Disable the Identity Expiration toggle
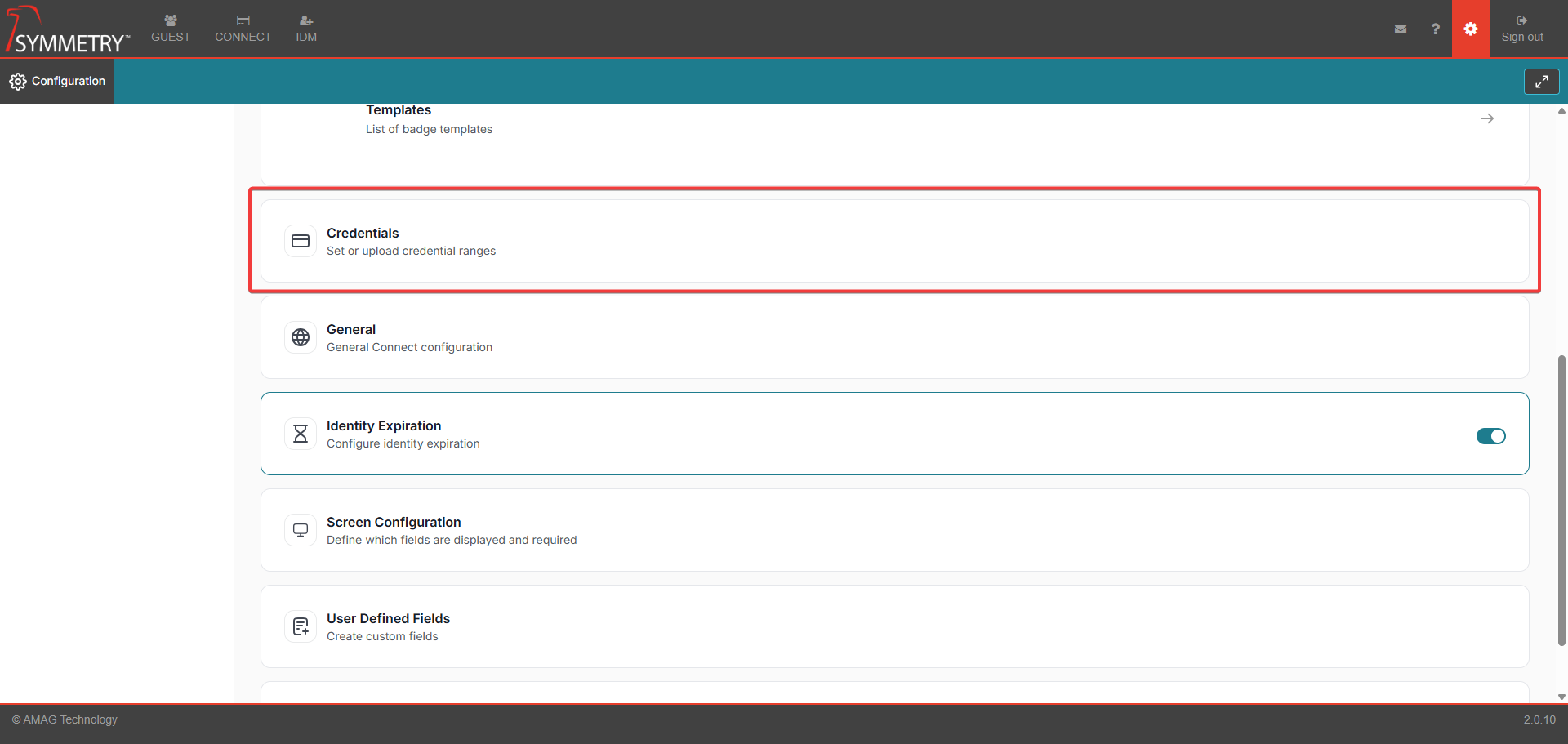 [x=1490, y=436]
